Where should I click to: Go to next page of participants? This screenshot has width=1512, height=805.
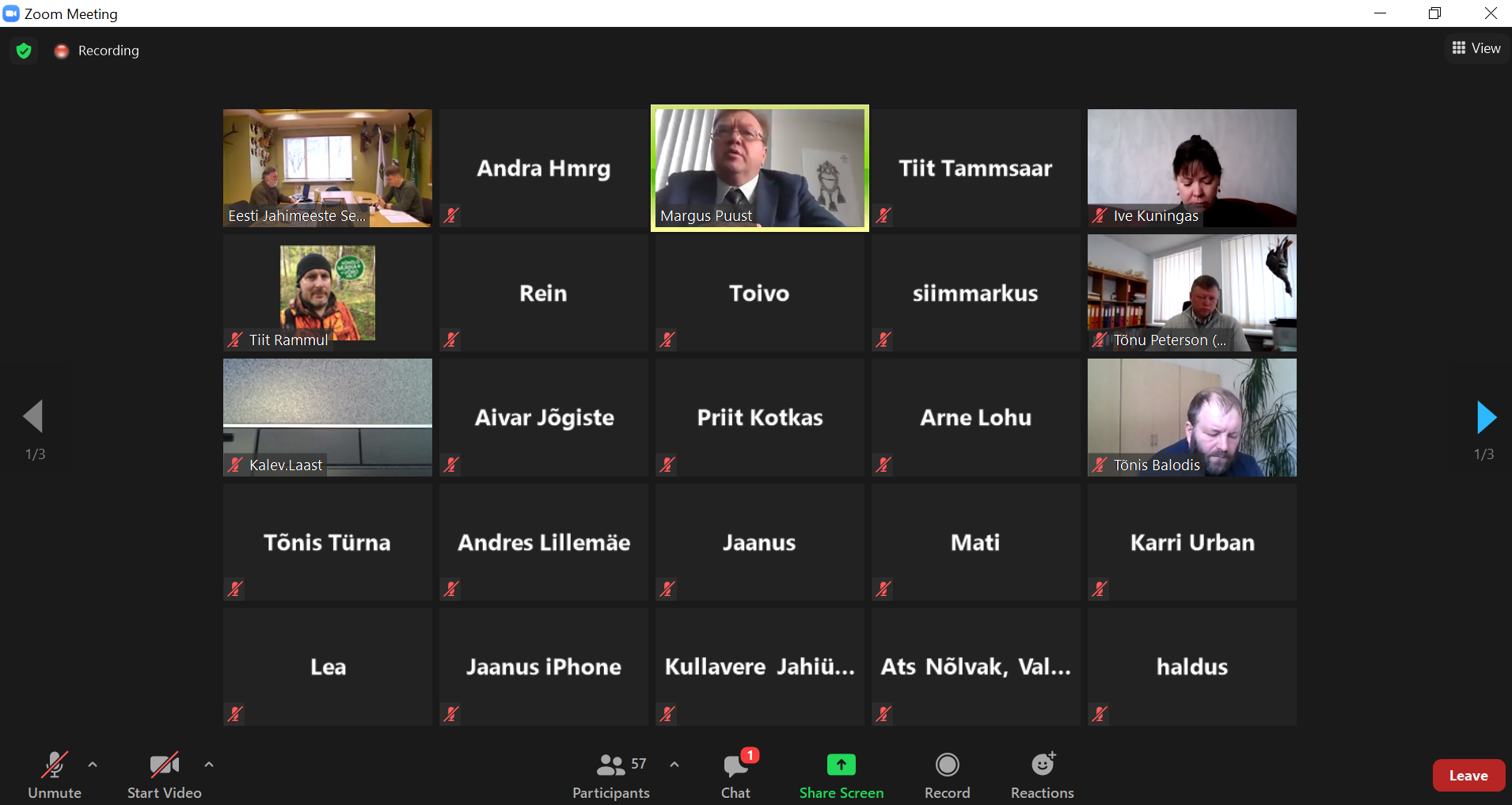(1486, 417)
